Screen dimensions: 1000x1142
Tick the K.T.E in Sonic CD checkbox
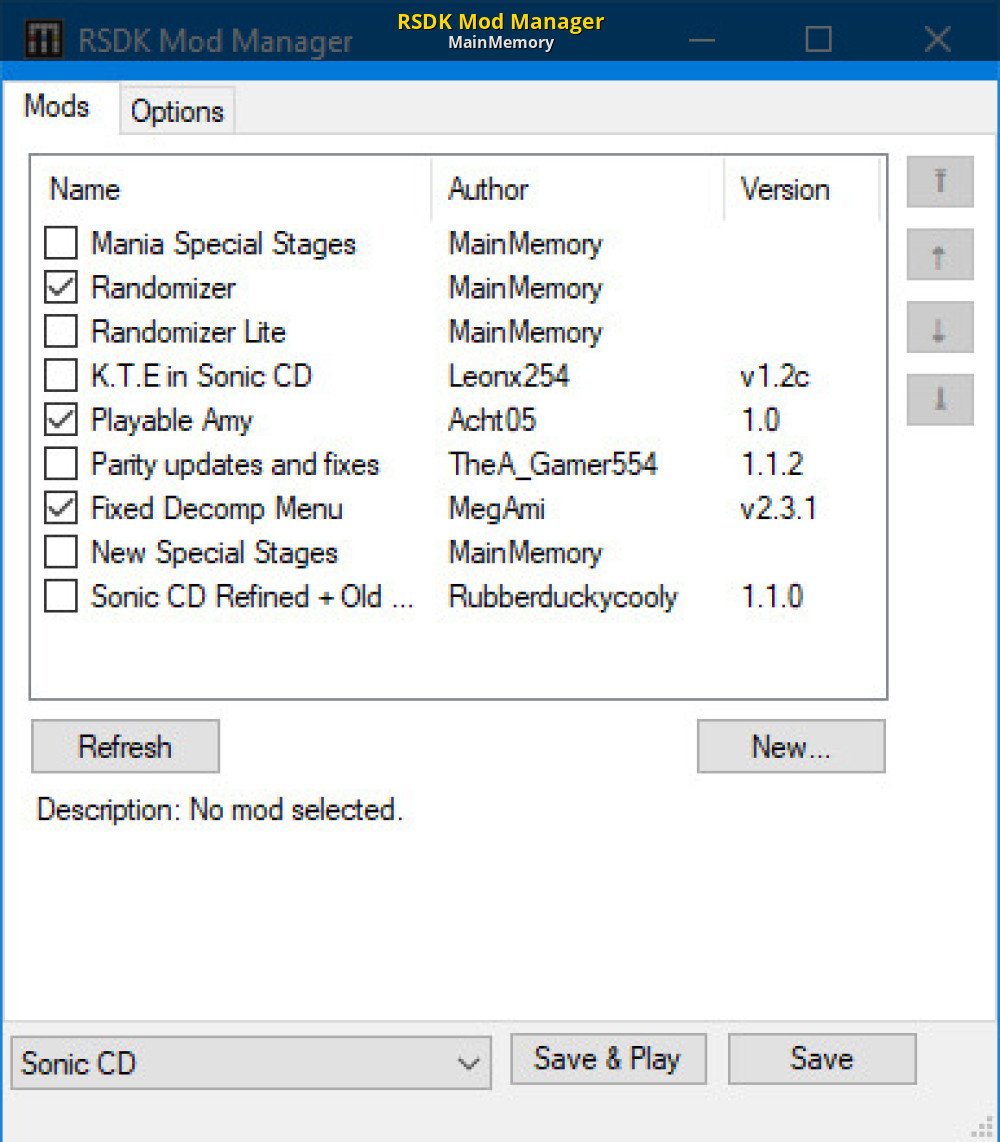(x=61, y=376)
